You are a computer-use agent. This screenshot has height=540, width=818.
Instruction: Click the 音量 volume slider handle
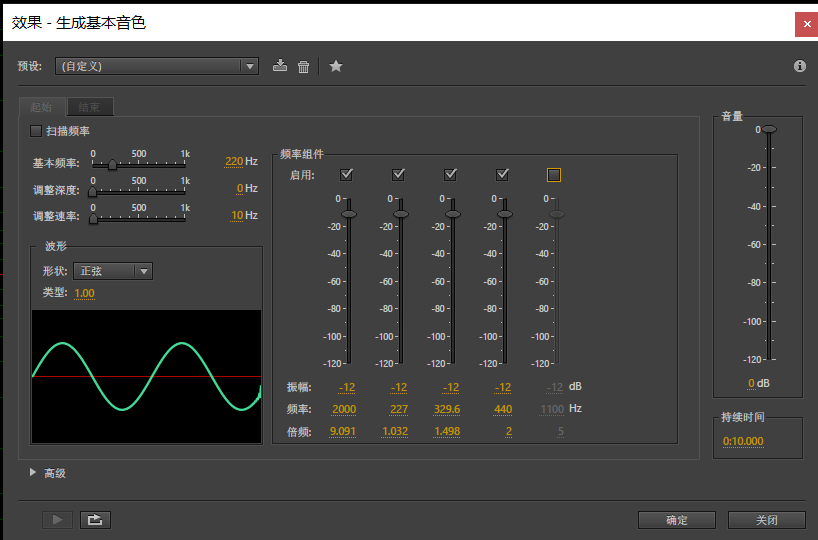(769, 129)
